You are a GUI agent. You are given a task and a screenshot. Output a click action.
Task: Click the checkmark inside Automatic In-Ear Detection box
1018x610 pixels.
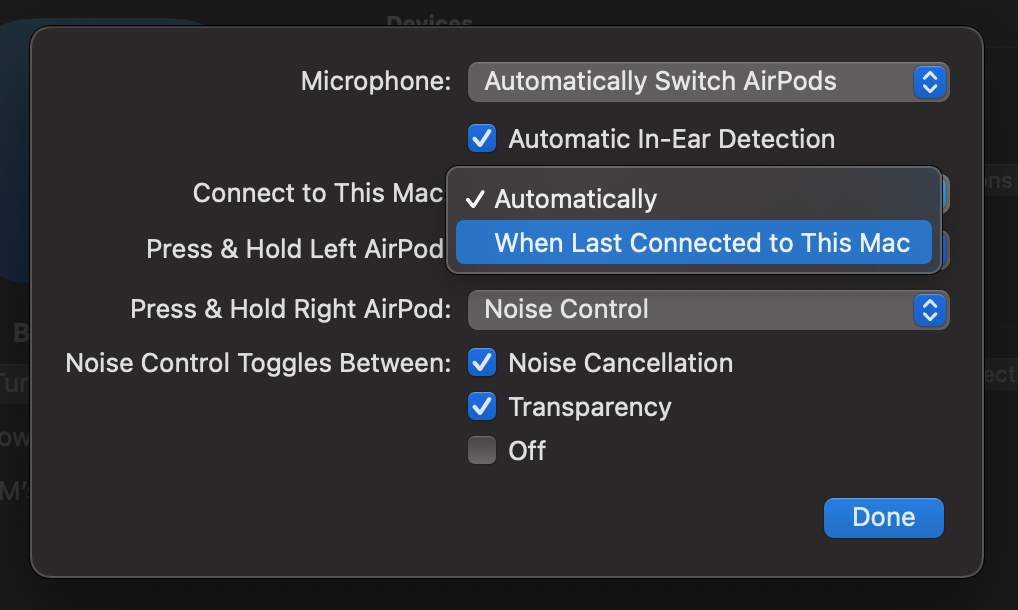tap(482, 138)
